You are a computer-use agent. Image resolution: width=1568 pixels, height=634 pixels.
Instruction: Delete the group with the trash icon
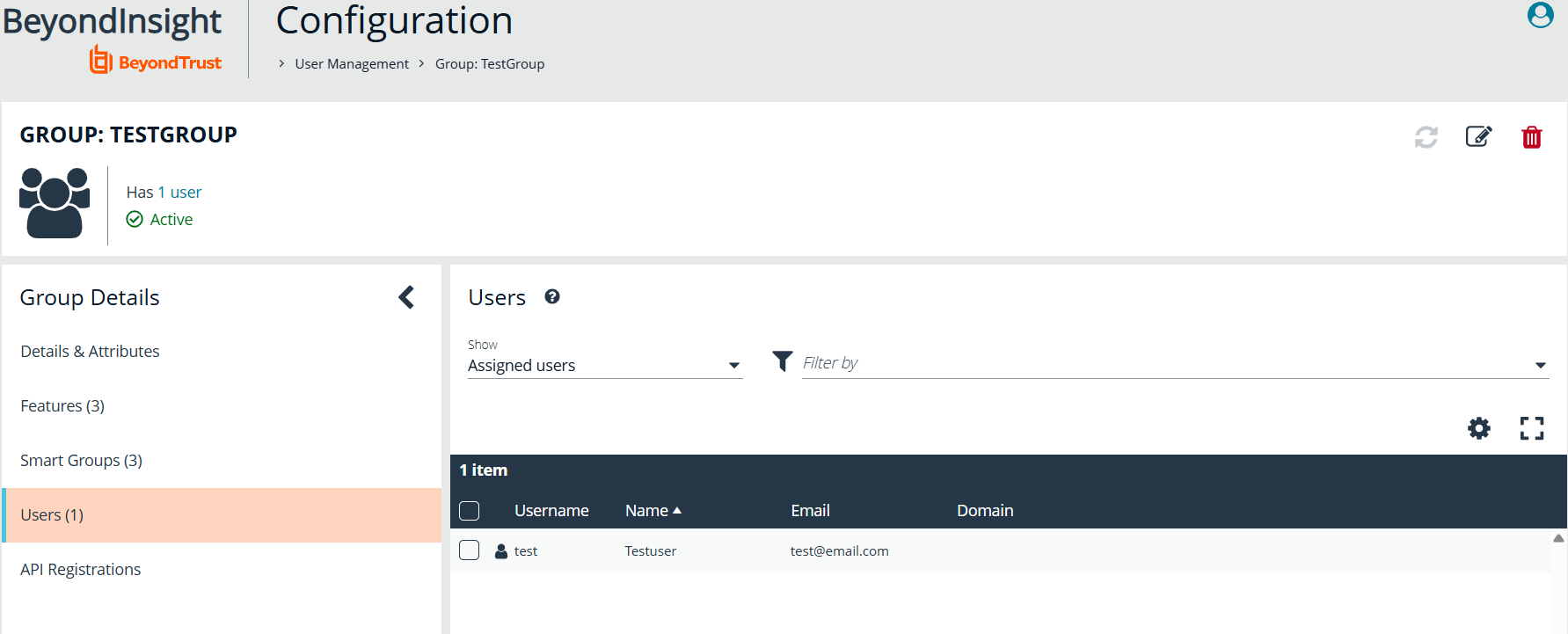(1531, 137)
